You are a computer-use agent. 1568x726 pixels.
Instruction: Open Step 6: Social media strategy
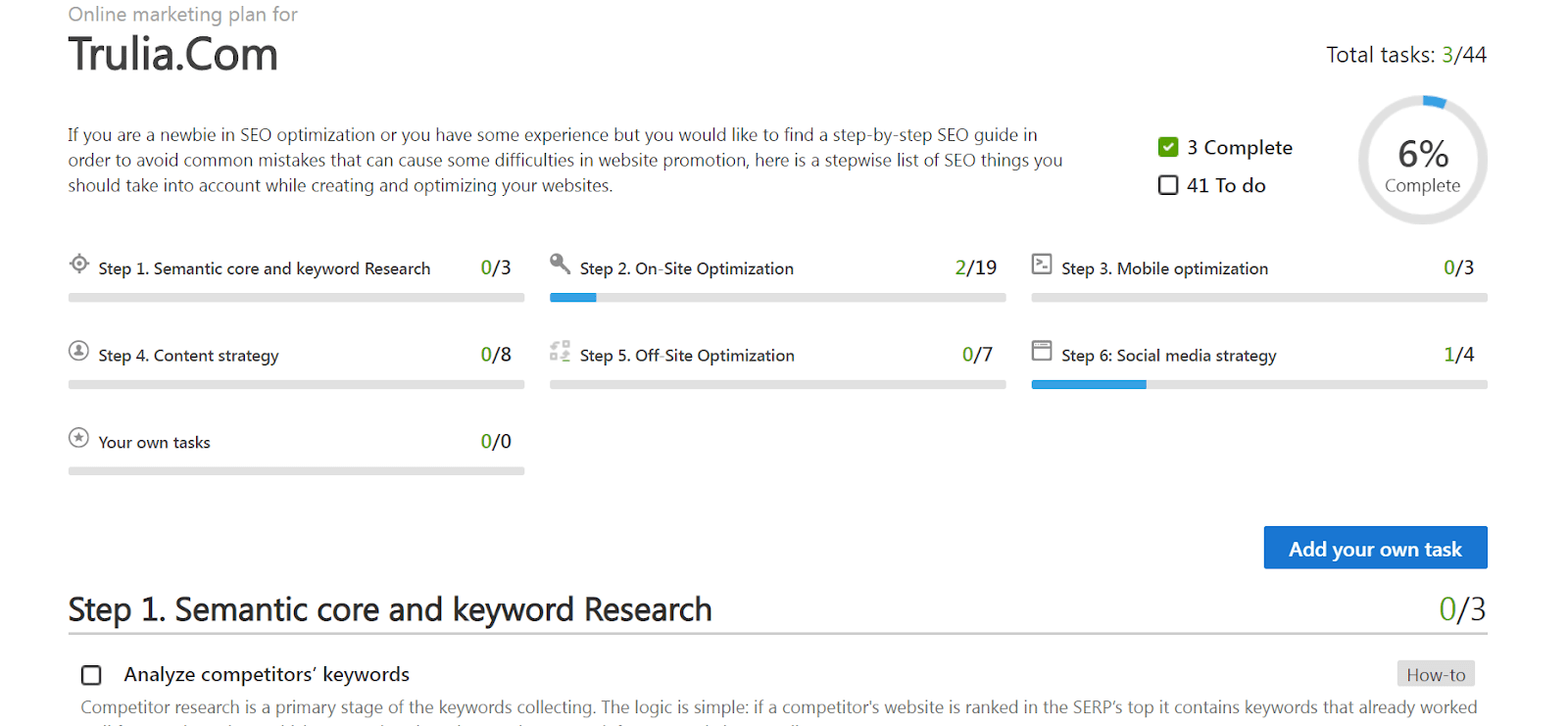coord(1169,356)
